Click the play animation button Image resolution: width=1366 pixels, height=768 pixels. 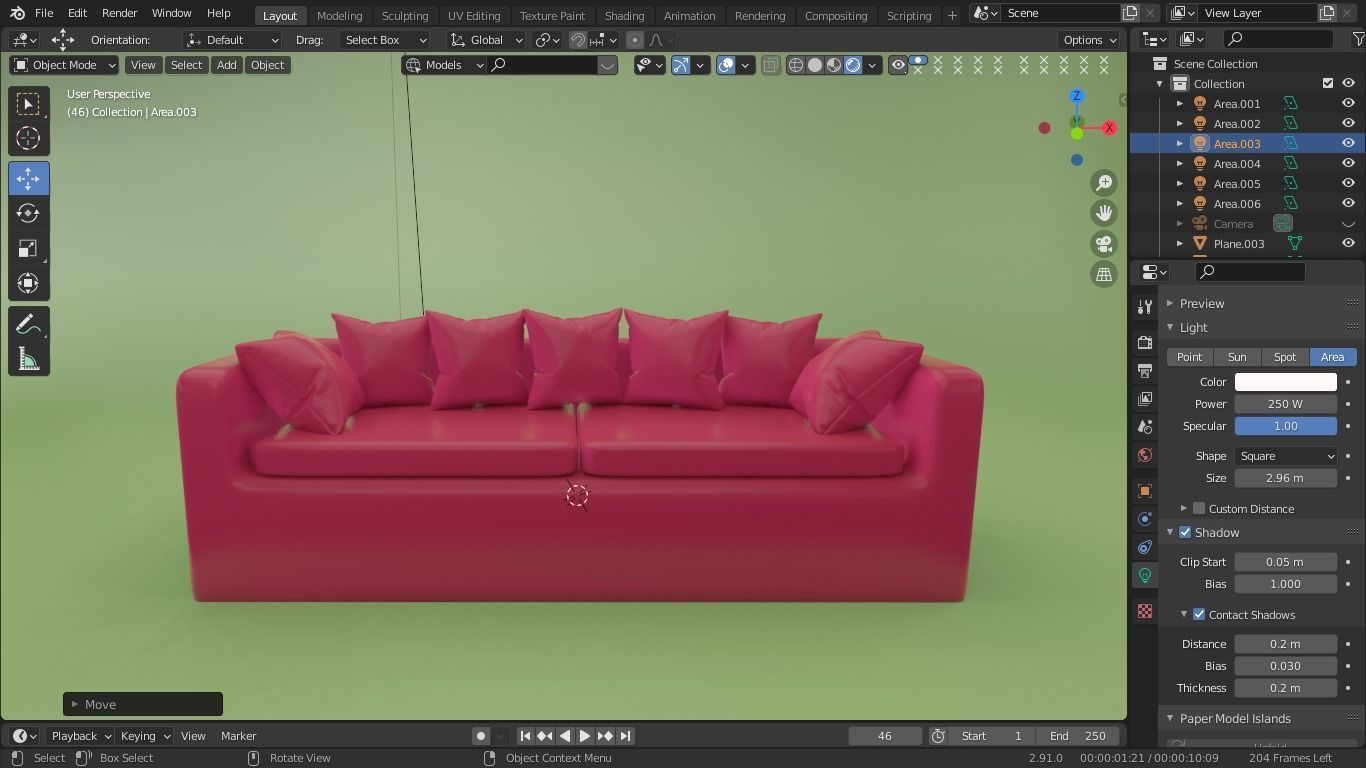click(x=585, y=736)
